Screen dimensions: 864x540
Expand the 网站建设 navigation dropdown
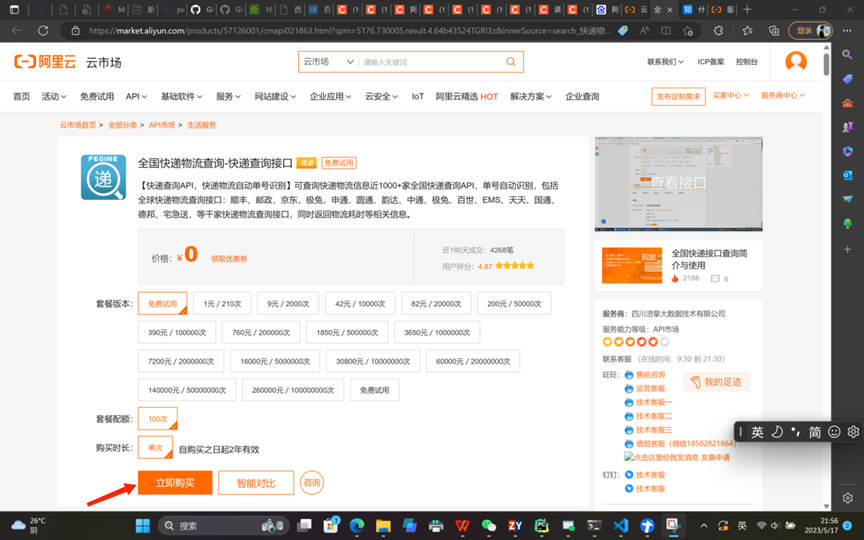click(275, 96)
